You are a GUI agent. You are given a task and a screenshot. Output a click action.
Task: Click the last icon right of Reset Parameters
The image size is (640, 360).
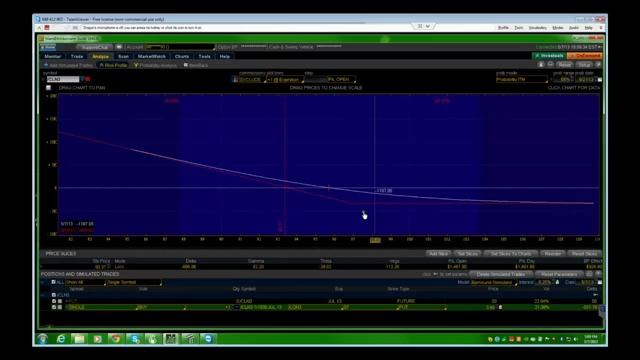coord(598,274)
